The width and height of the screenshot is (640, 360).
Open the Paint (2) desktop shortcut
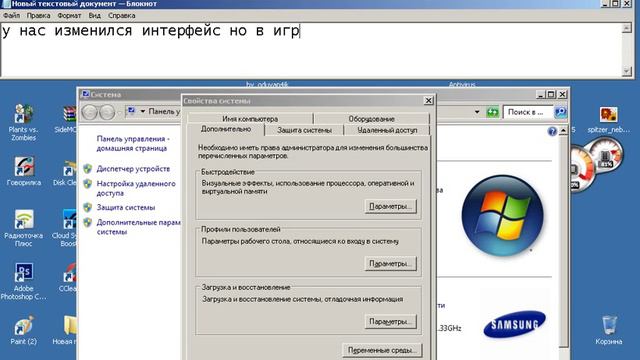click(x=24, y=330)
